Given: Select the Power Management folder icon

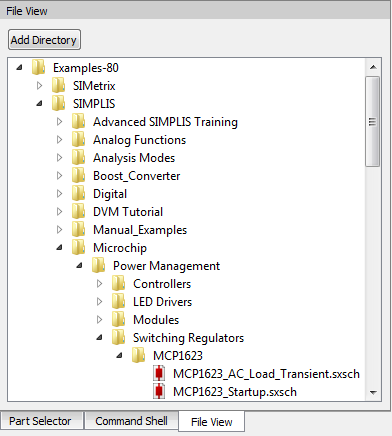Looking at the screenshot, I should (98, 265).
